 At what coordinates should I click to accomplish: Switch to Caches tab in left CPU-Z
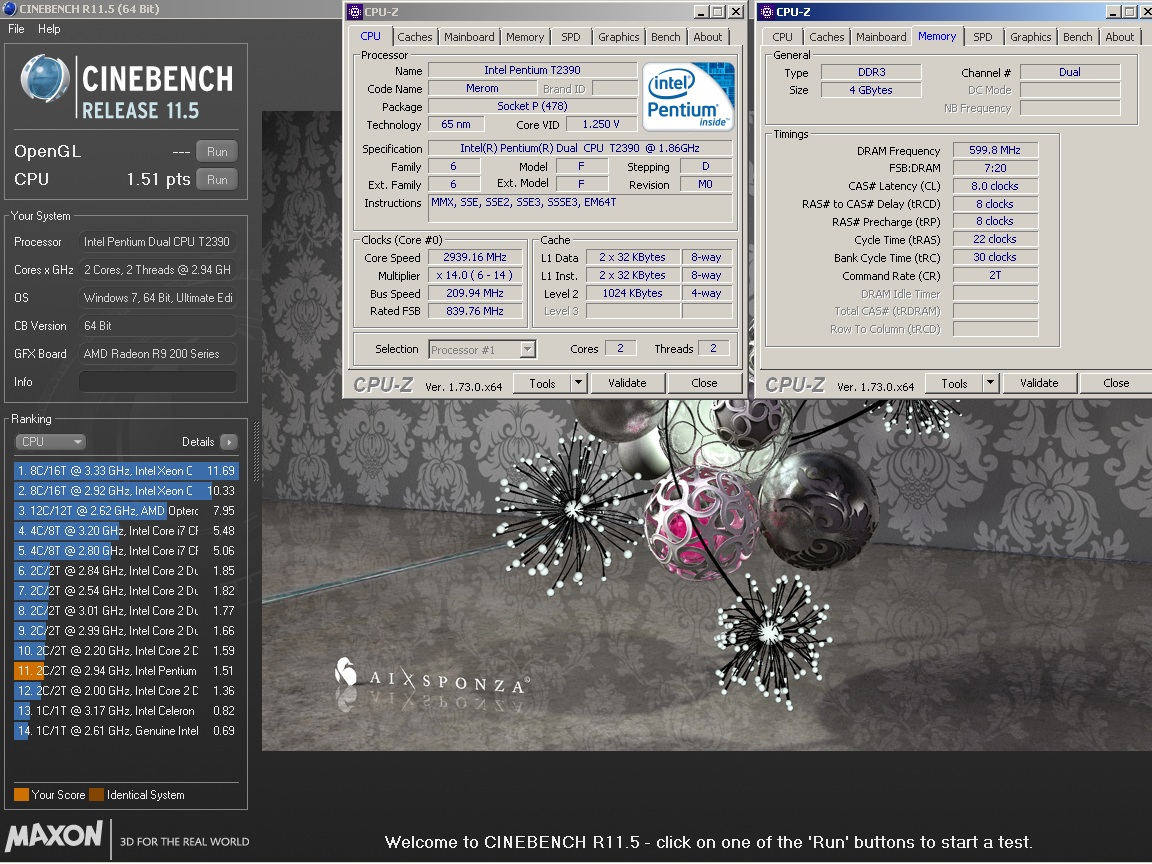[414, 37]
